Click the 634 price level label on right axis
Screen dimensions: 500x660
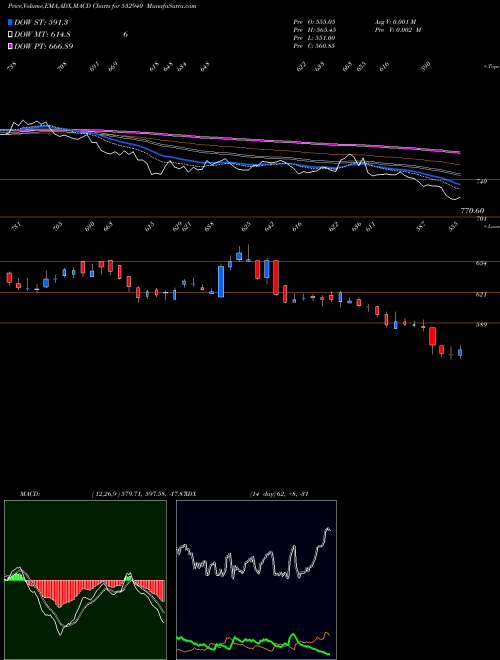click(482, 263)
